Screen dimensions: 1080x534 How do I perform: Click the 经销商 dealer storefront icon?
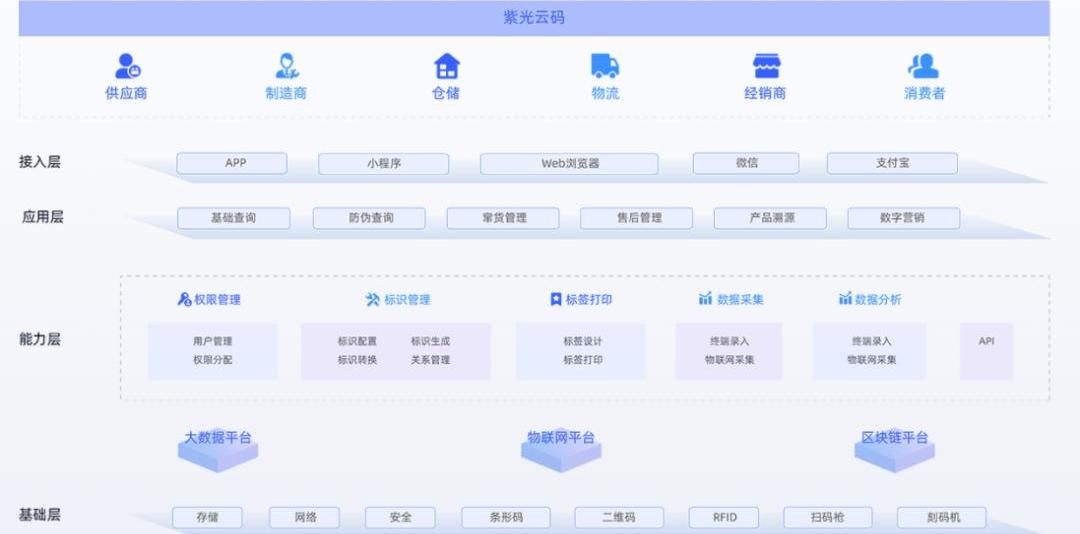point(766,66)
